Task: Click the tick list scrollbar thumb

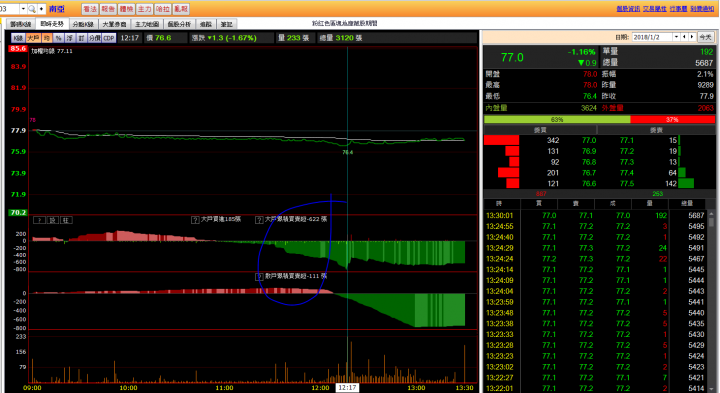Action: click(x=711, y=222)
